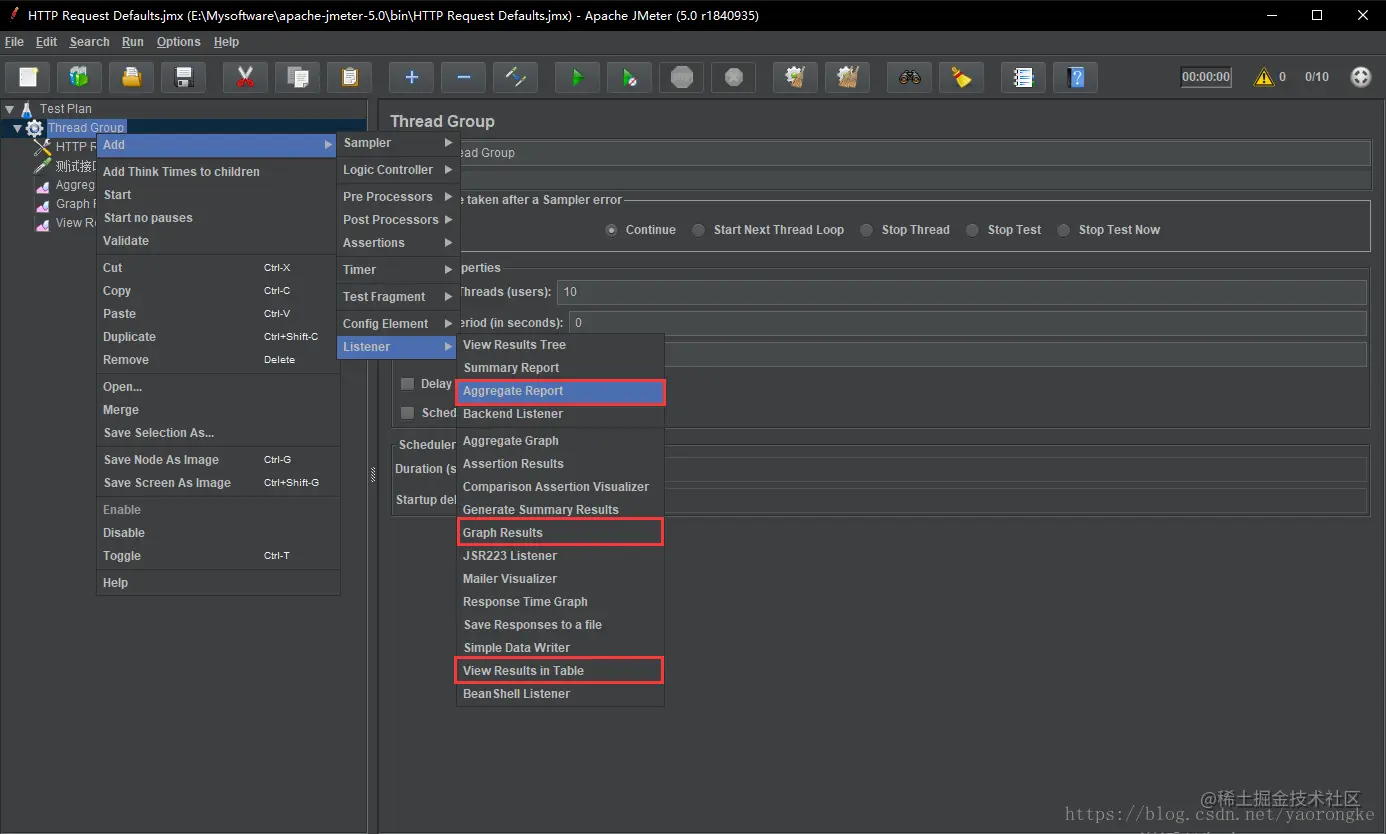Toggle the Delay checkbox
This screenshot has width=1386, height=834.
[x=408, y=384]
